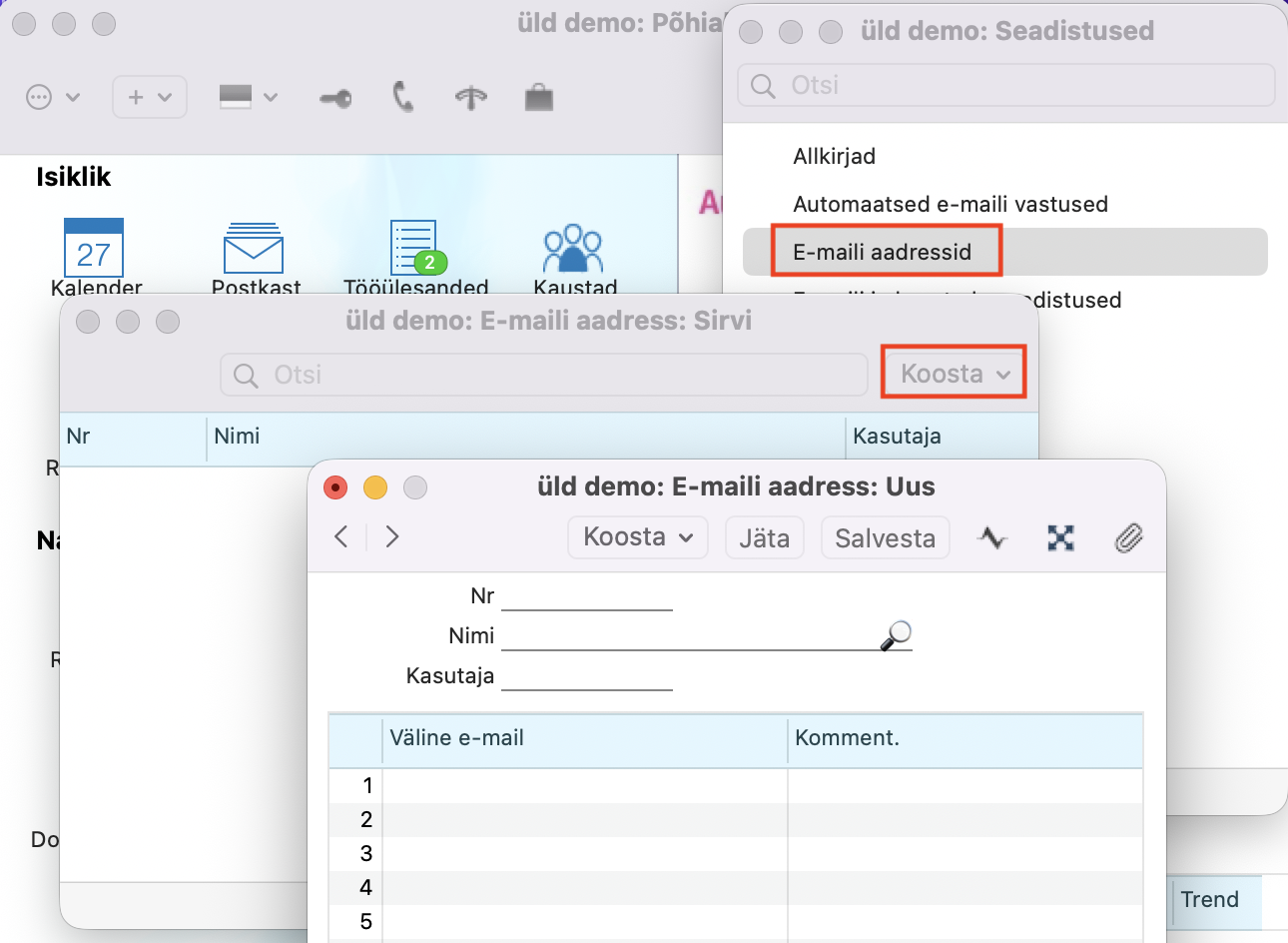Open Koosta dropdown in Uus window
Viewport: 1288px width, 943px height.
coord(638,537)
